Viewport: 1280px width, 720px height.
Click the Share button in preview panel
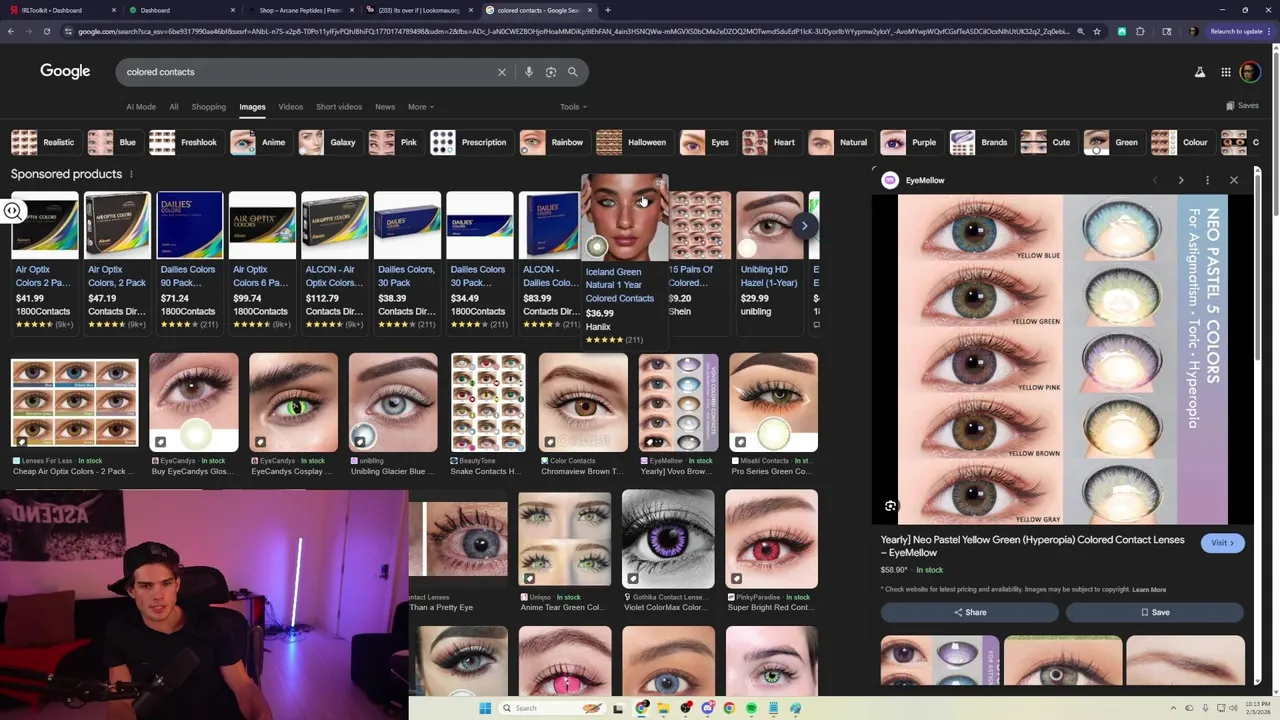[x=969, y=612]
